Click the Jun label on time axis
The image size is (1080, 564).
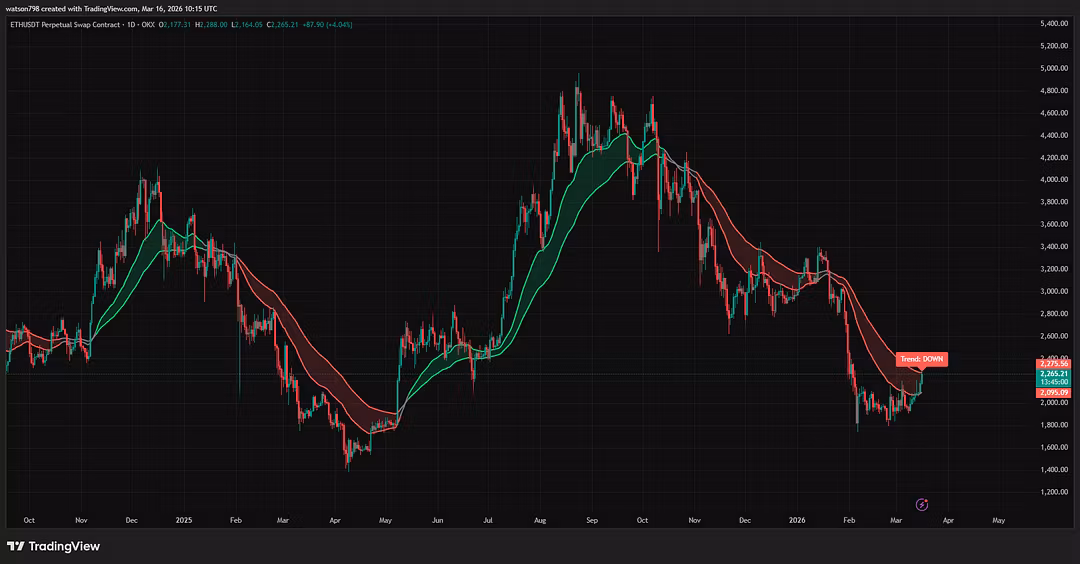(437, 521)
